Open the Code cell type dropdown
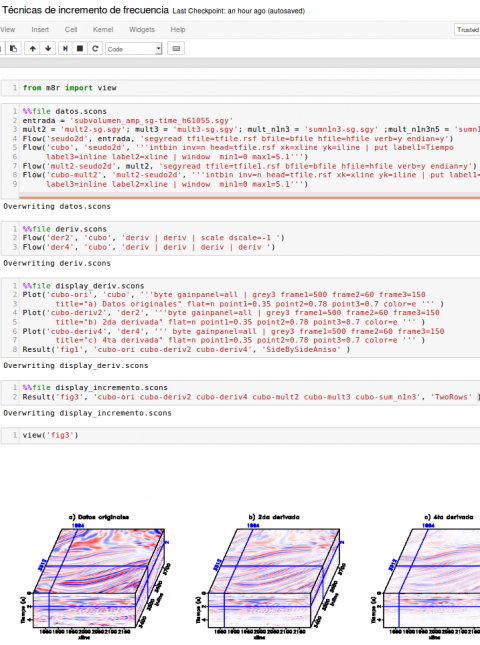The height and width of the screenshot is (645, 480). click(134, 49)
